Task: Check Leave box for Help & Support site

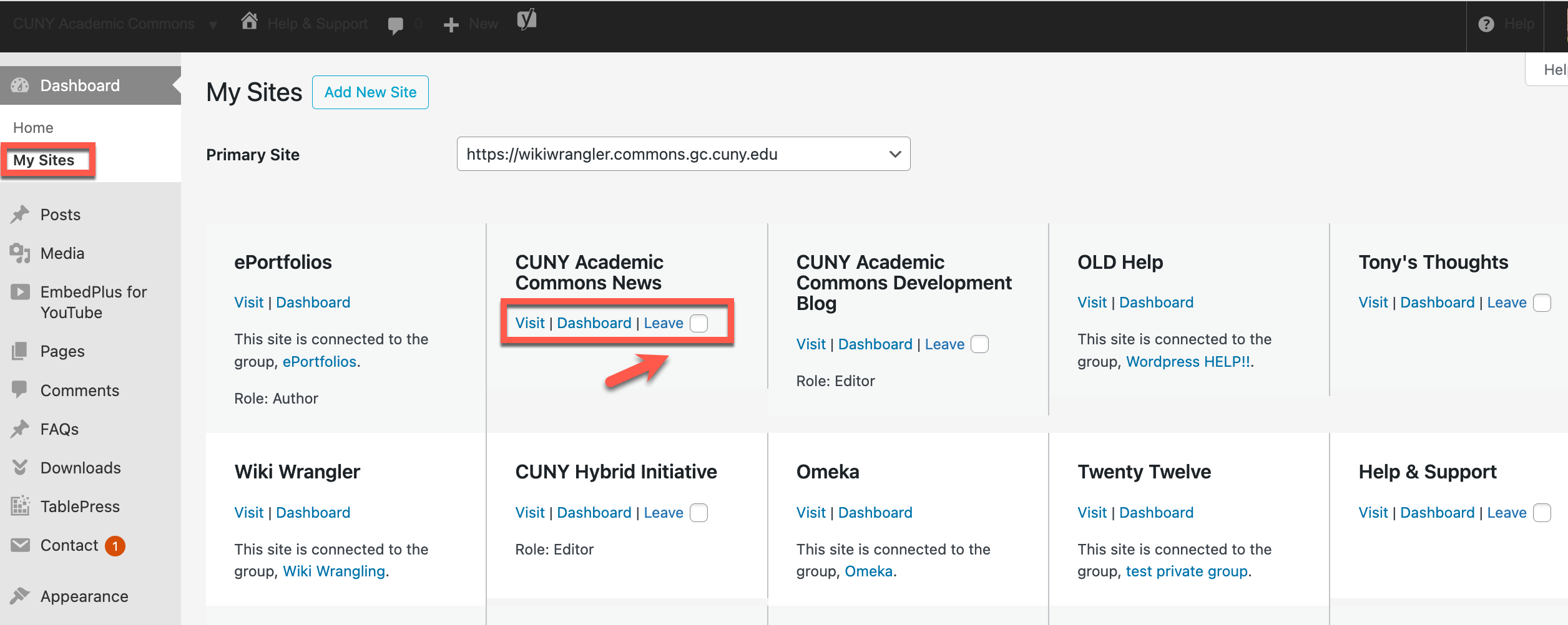Action: coord(1542,513)
